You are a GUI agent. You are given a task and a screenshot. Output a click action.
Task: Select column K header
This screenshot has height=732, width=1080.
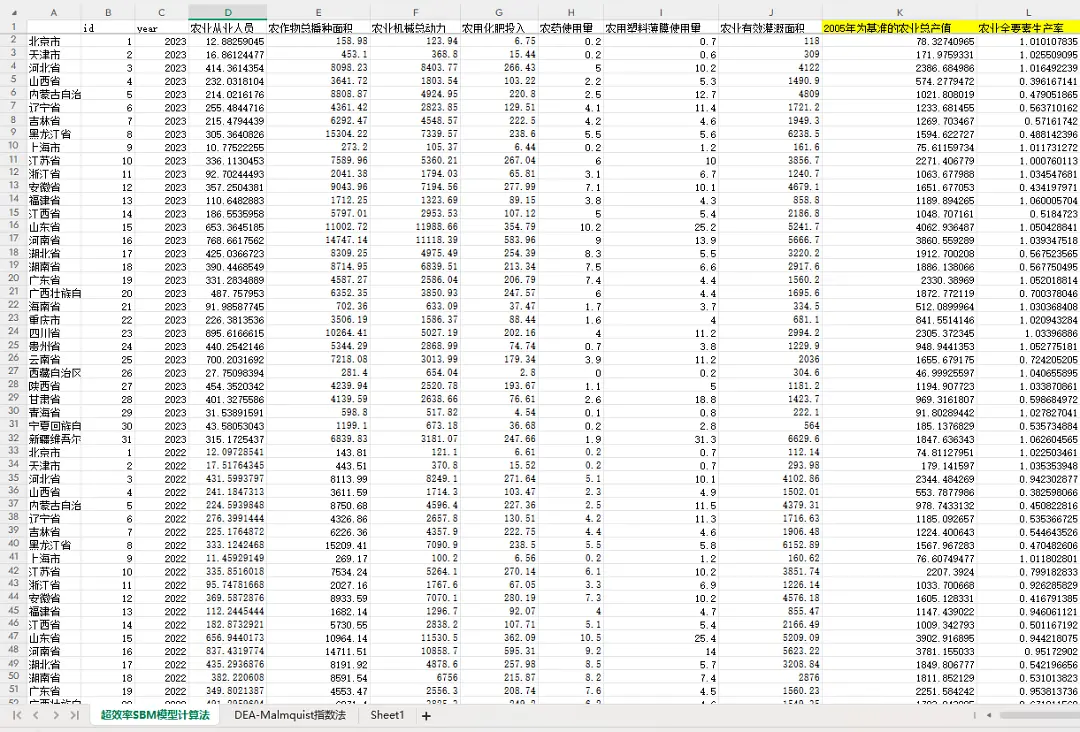tap(900, 13)
